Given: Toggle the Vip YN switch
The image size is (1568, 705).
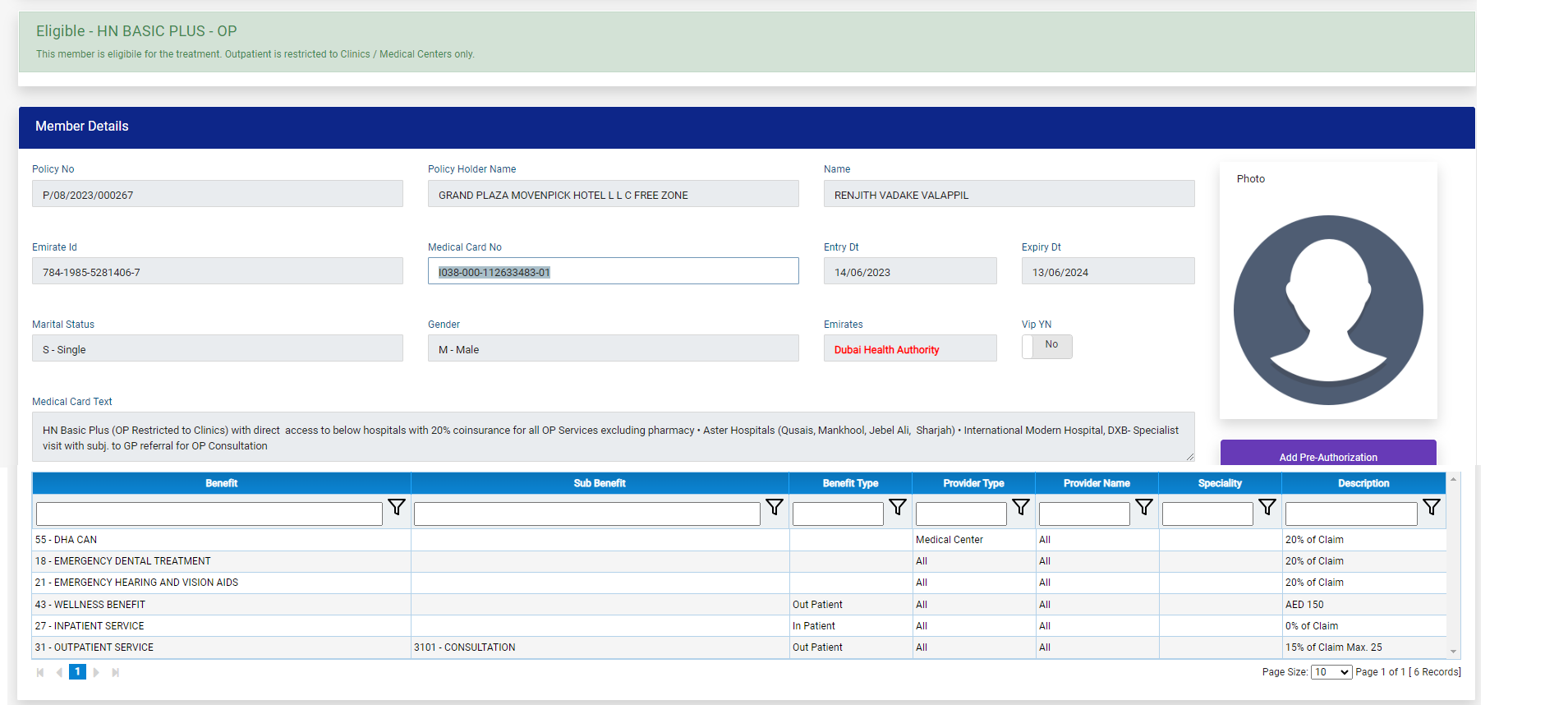Looking at the screenshot, I should pyautogui.click(x=1046, y=346).
